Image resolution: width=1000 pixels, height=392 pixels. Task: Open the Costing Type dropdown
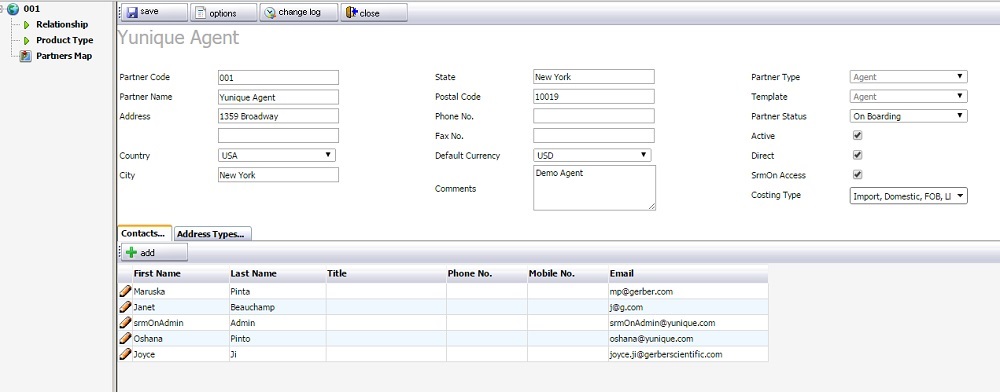[909, 196]
